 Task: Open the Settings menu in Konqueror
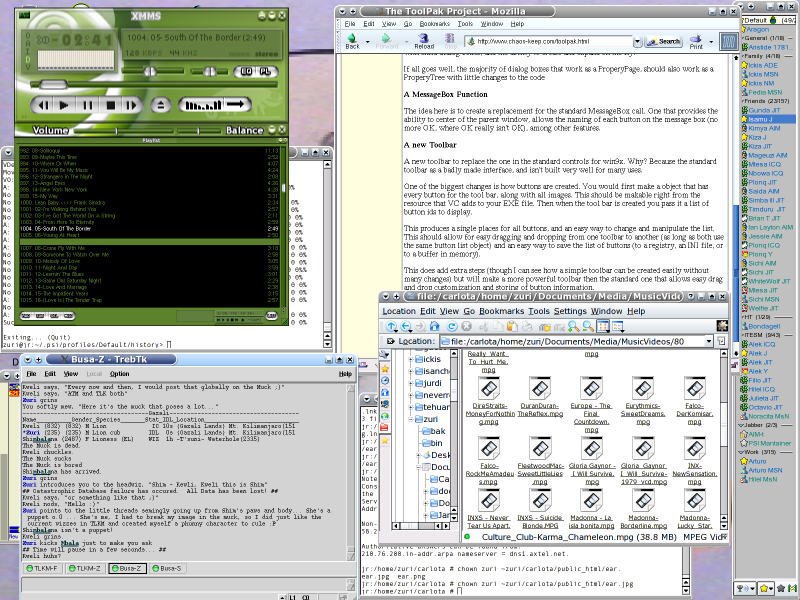click(570, 311)
